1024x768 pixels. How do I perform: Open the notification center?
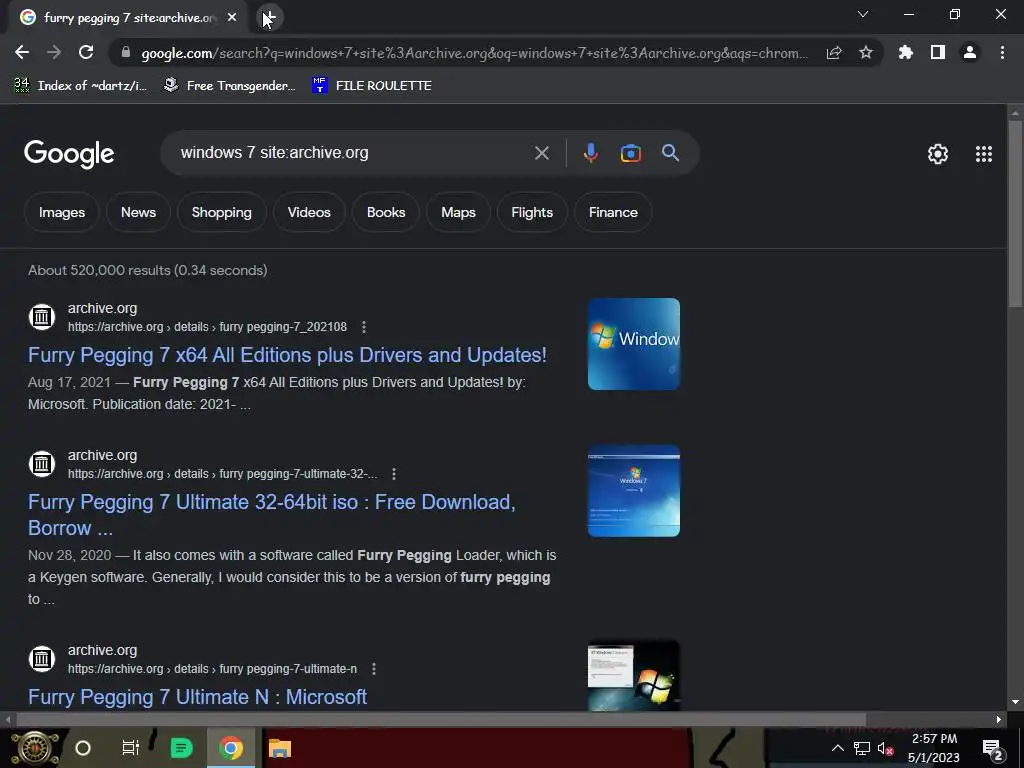[992, 748]
